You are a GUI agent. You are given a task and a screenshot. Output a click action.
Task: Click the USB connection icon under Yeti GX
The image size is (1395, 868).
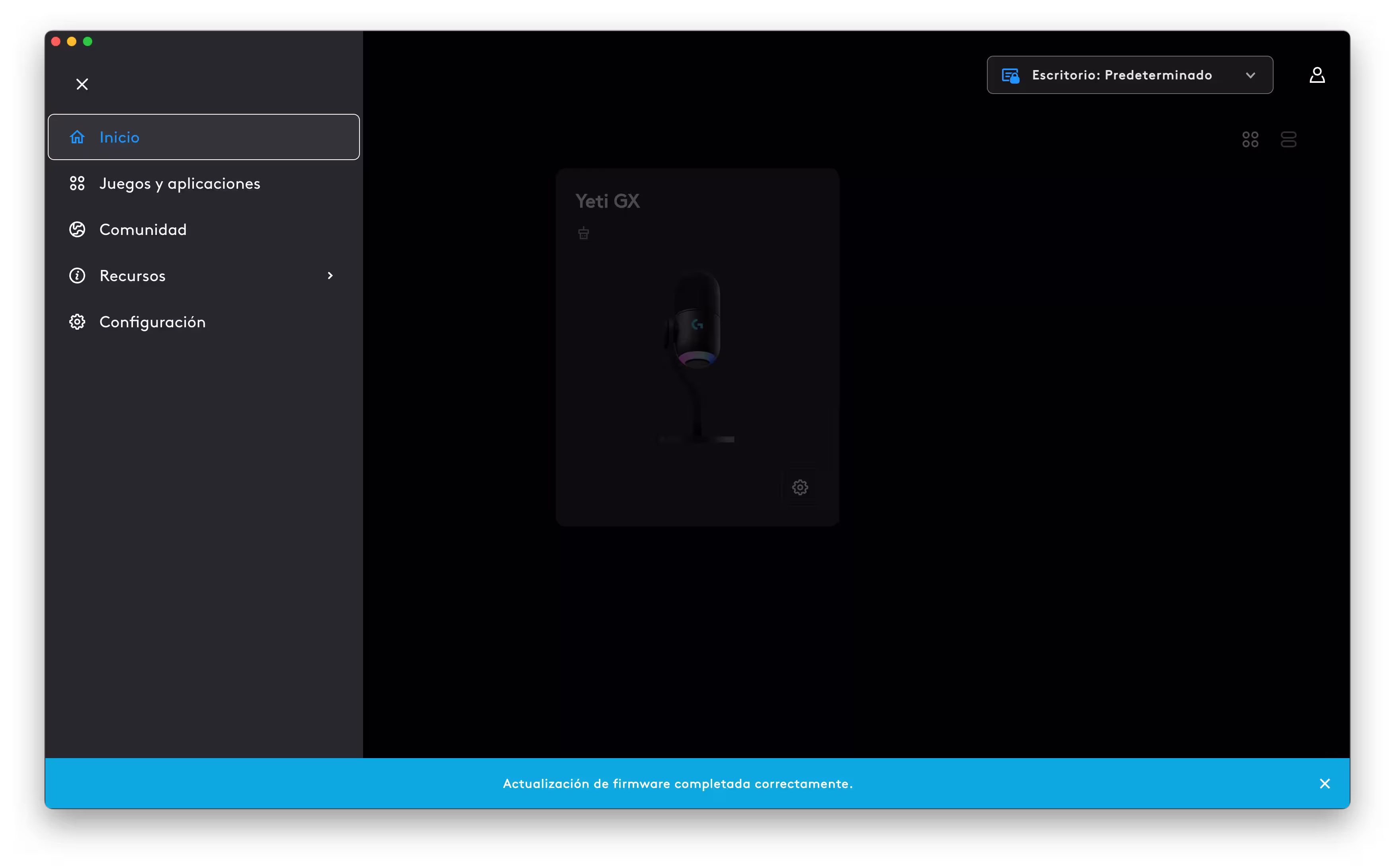tap(584, 233)
